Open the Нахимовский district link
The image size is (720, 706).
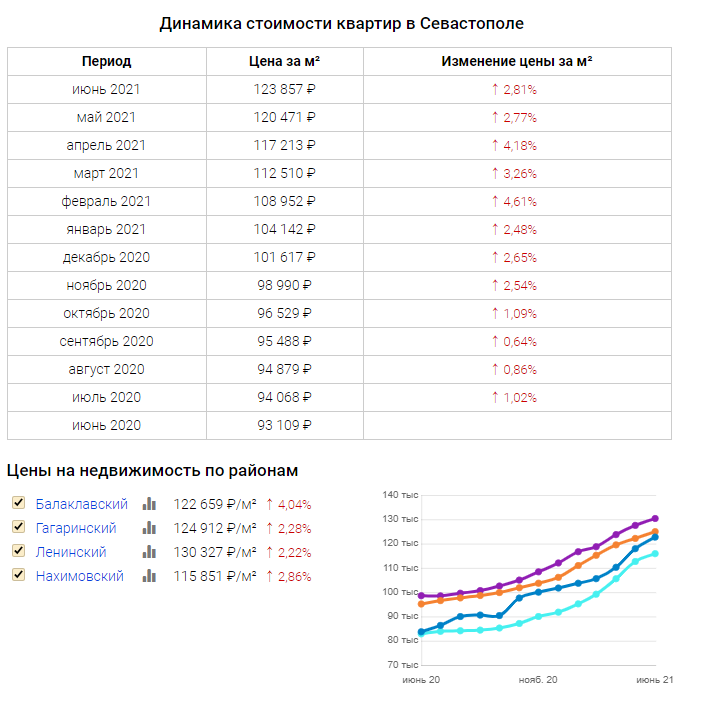80,576
